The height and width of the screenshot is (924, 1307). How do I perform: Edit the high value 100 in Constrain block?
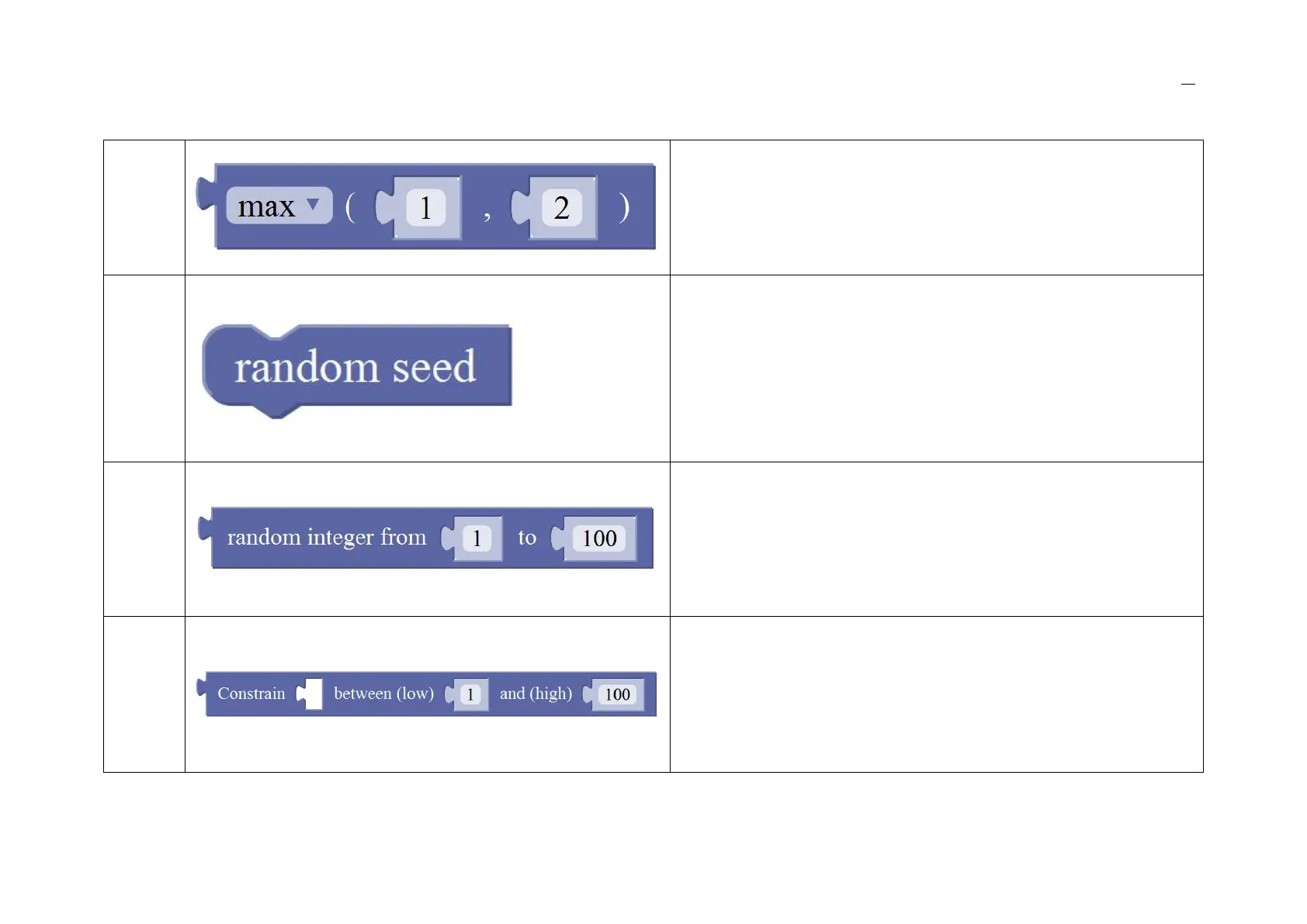617,694
